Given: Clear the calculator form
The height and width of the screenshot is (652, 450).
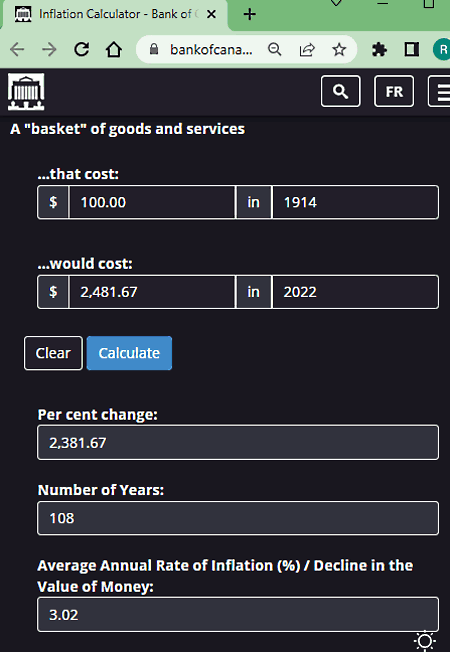Looking at the screenshot, I should (53, 353).
